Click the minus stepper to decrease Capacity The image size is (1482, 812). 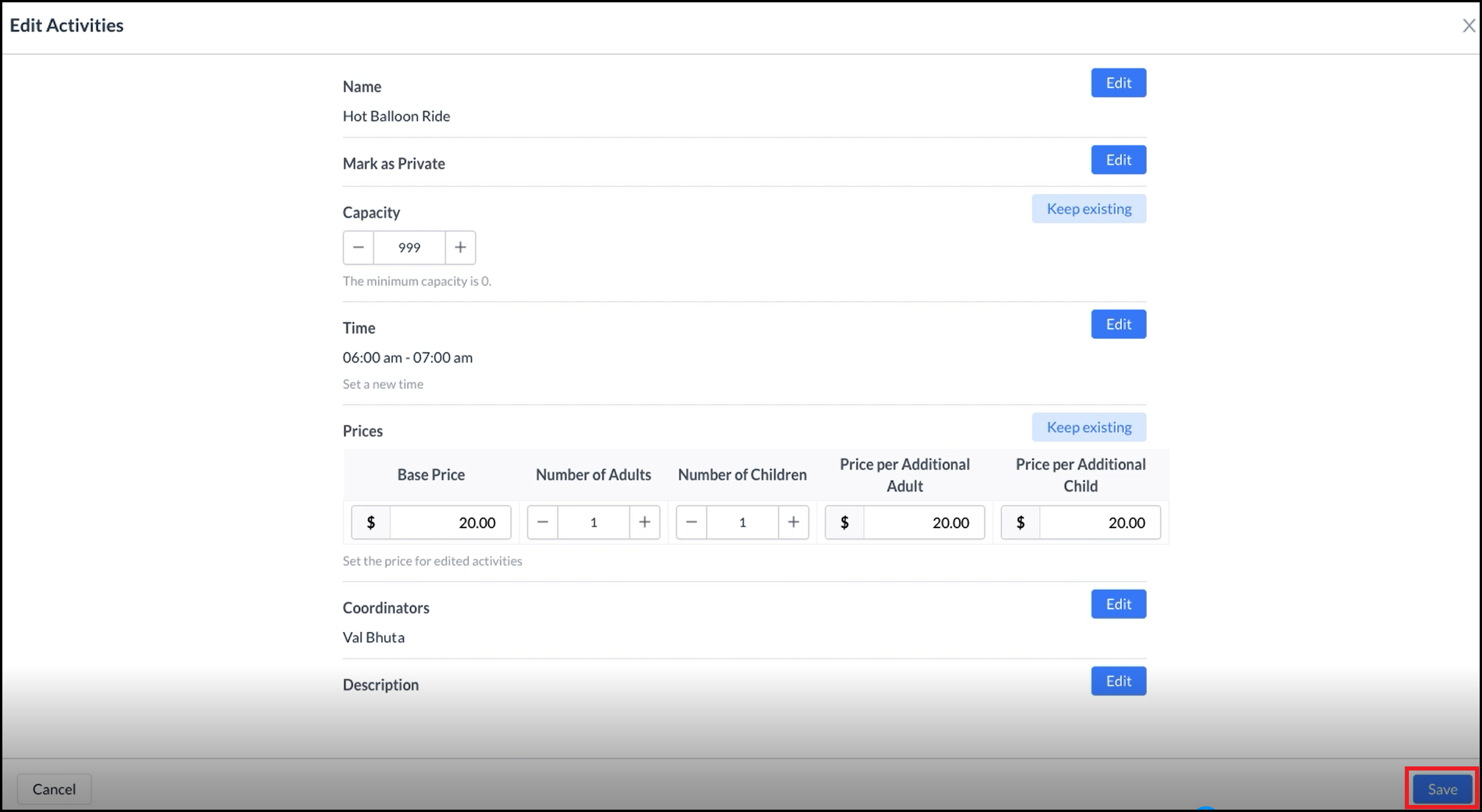pyautogui.click(x=357, y=247)
